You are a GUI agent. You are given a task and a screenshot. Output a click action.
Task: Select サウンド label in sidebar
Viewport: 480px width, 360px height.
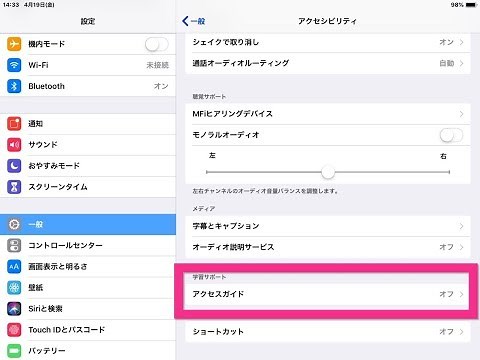43,145
